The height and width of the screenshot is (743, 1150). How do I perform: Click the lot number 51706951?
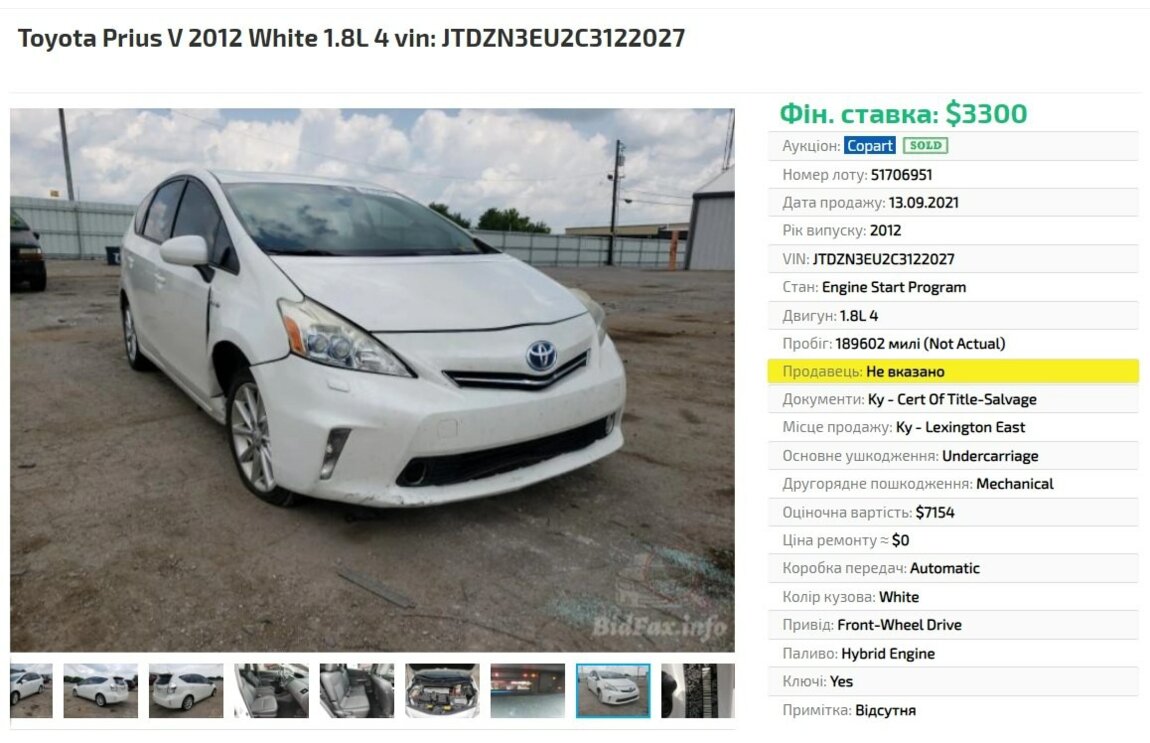tap(901, 175)
